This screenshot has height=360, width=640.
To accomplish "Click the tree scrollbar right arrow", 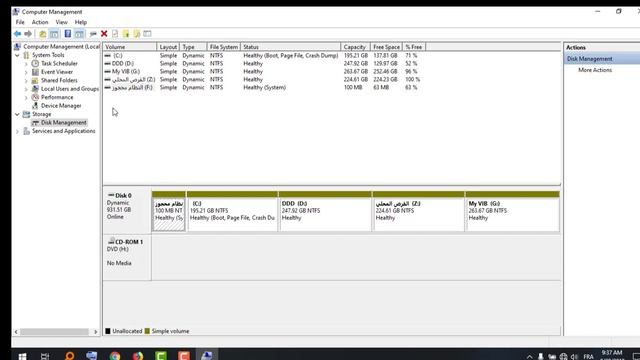I will 96,332.
